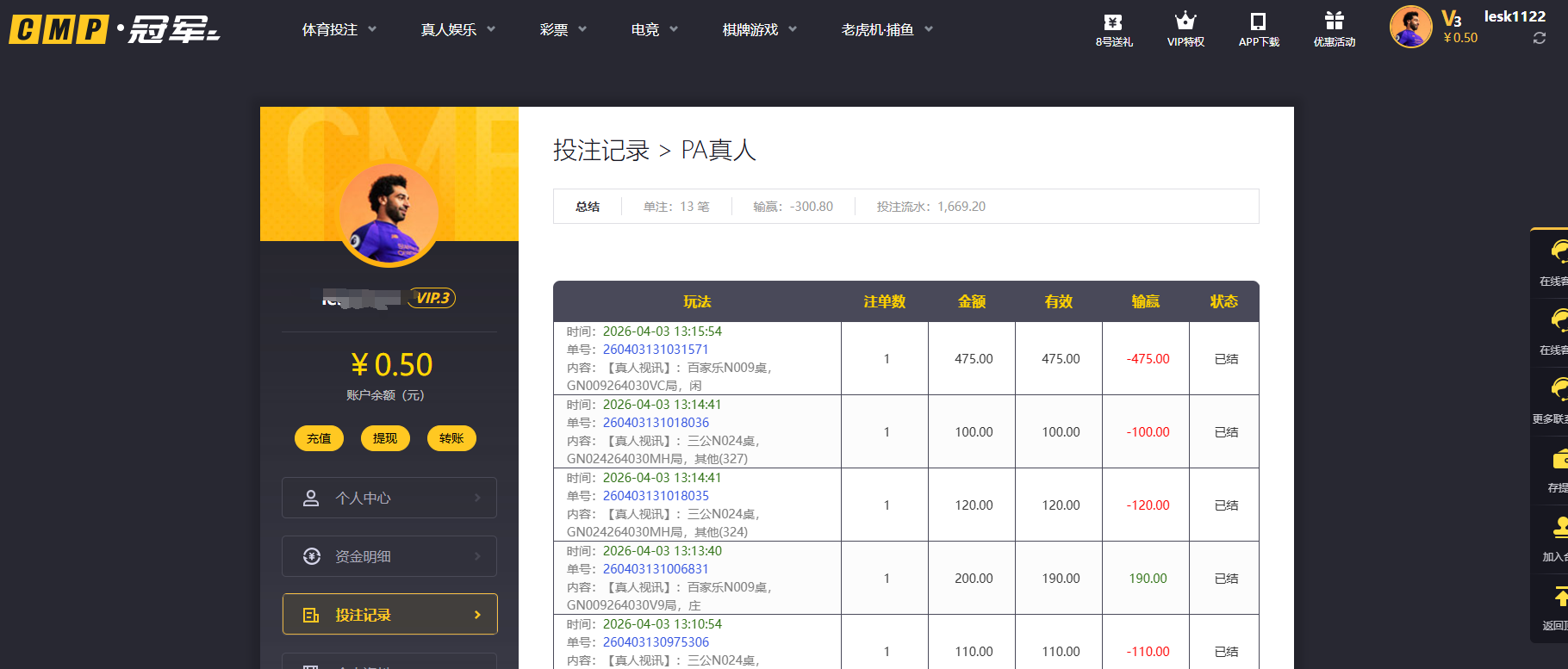Screen dimensions: 1568x669
Task: Open 加入 icon on right bar
Action: [x=1560, y=527]
